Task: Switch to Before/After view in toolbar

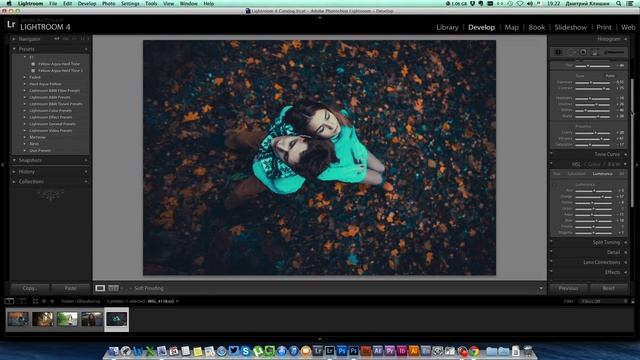Action: [113, 288]
